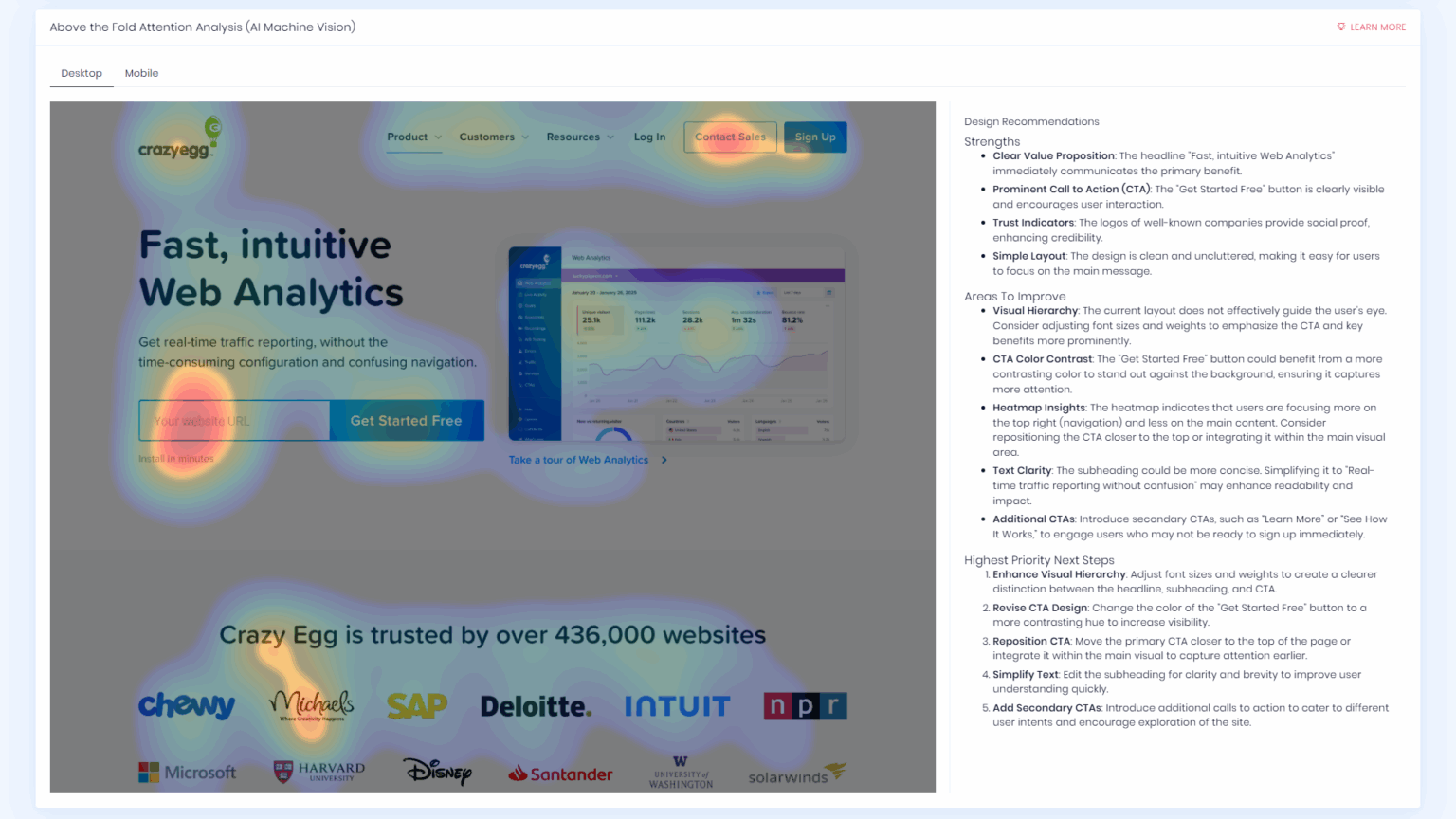Select the Intuit logo
Screen dimensions: 1456x819
click(679, 705)
